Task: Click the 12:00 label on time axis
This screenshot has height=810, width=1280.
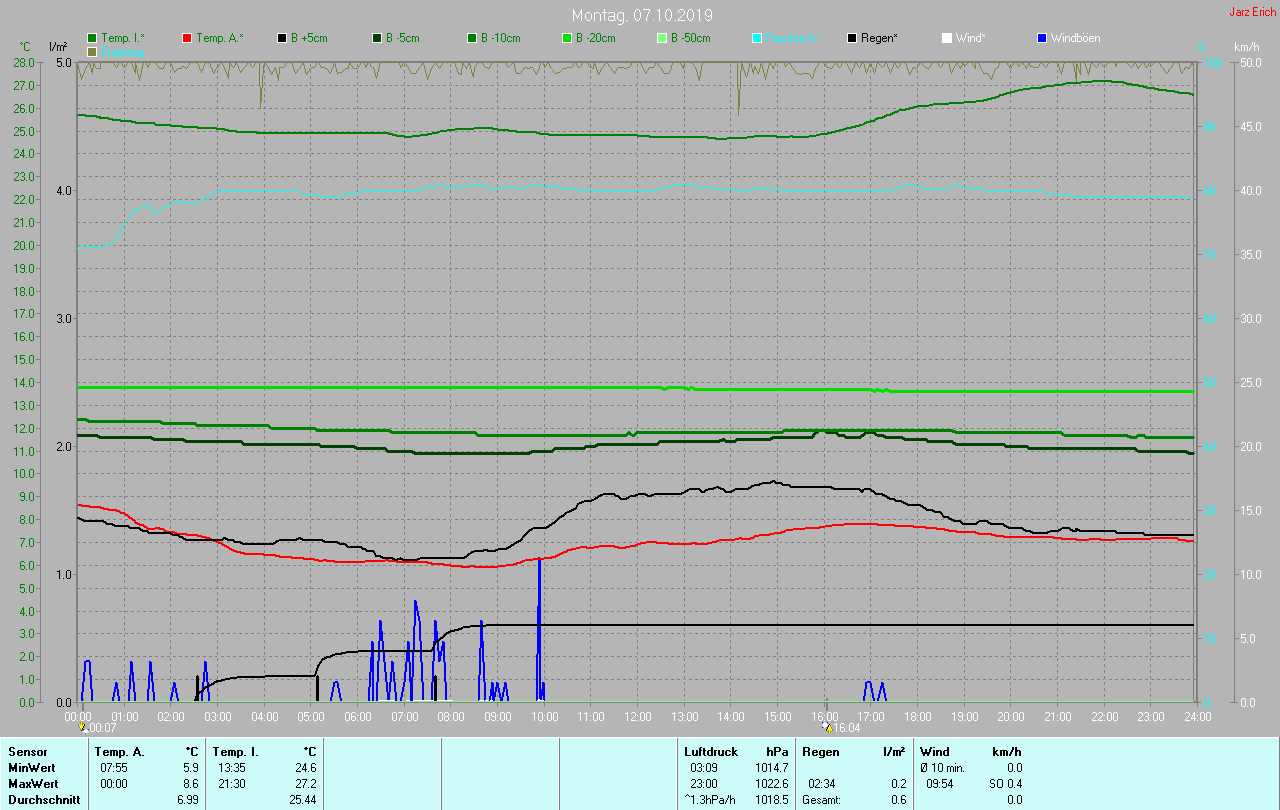Action: pyautogui.click(x=637, y=716)
